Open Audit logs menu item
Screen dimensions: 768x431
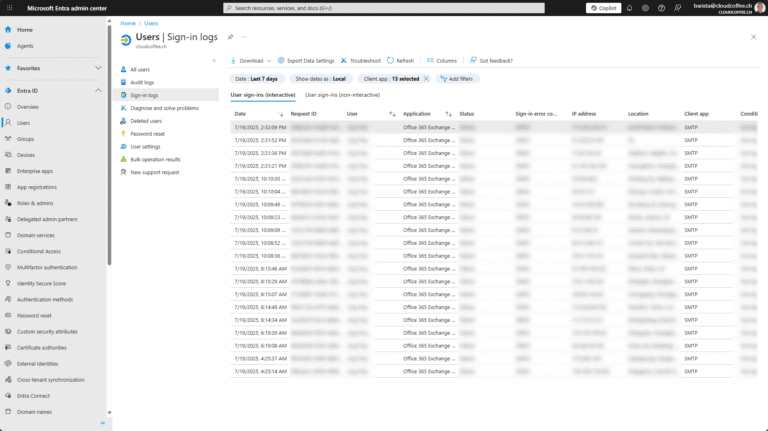(x=142, y=83)
